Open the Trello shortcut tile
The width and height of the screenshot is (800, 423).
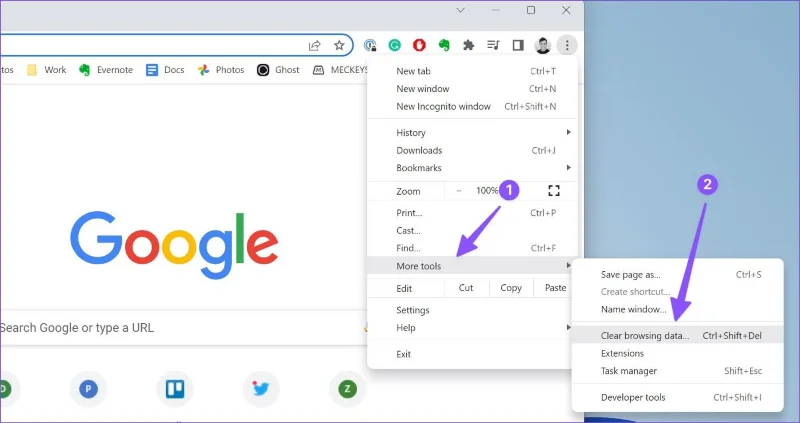pyautogui.click(x=174, y=389)
